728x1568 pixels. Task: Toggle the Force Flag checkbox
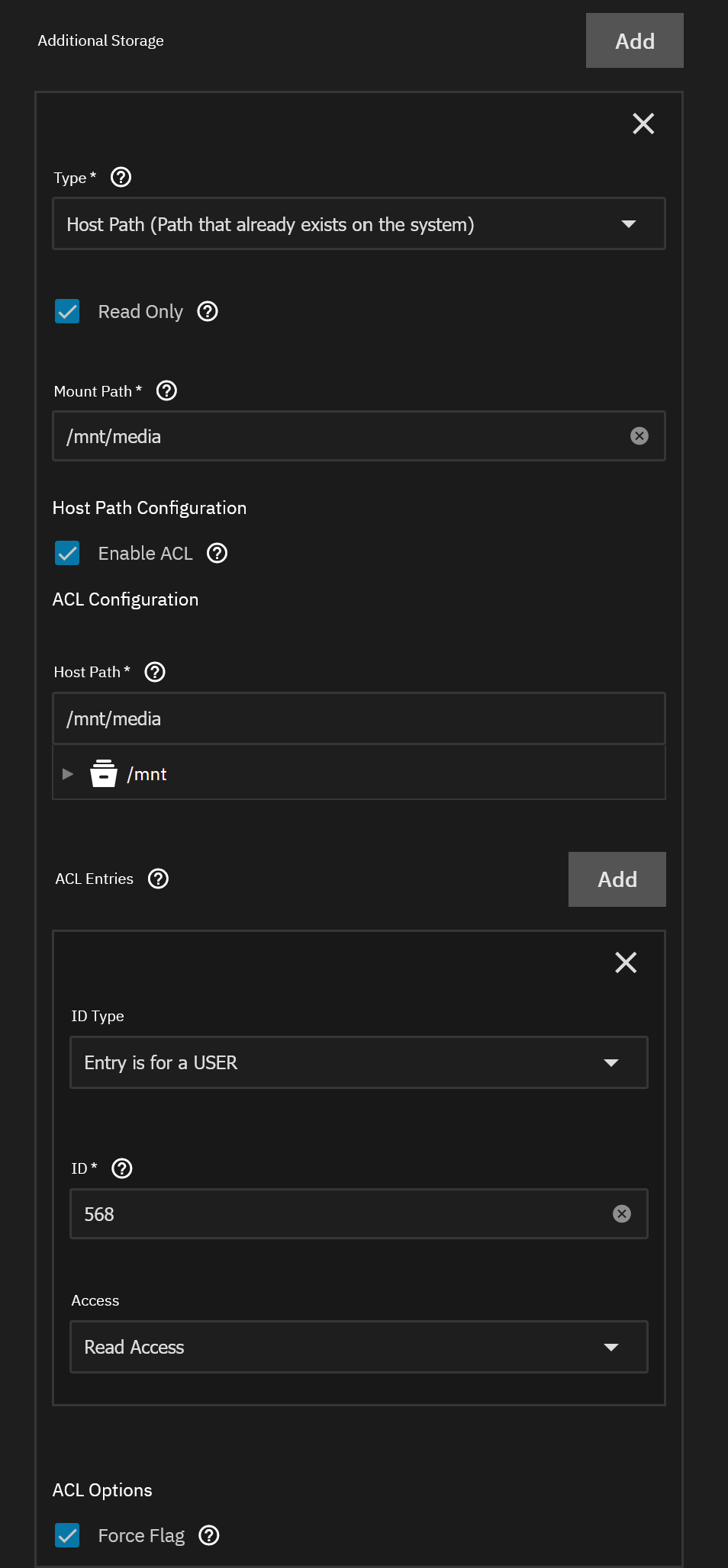(68, 1535)
